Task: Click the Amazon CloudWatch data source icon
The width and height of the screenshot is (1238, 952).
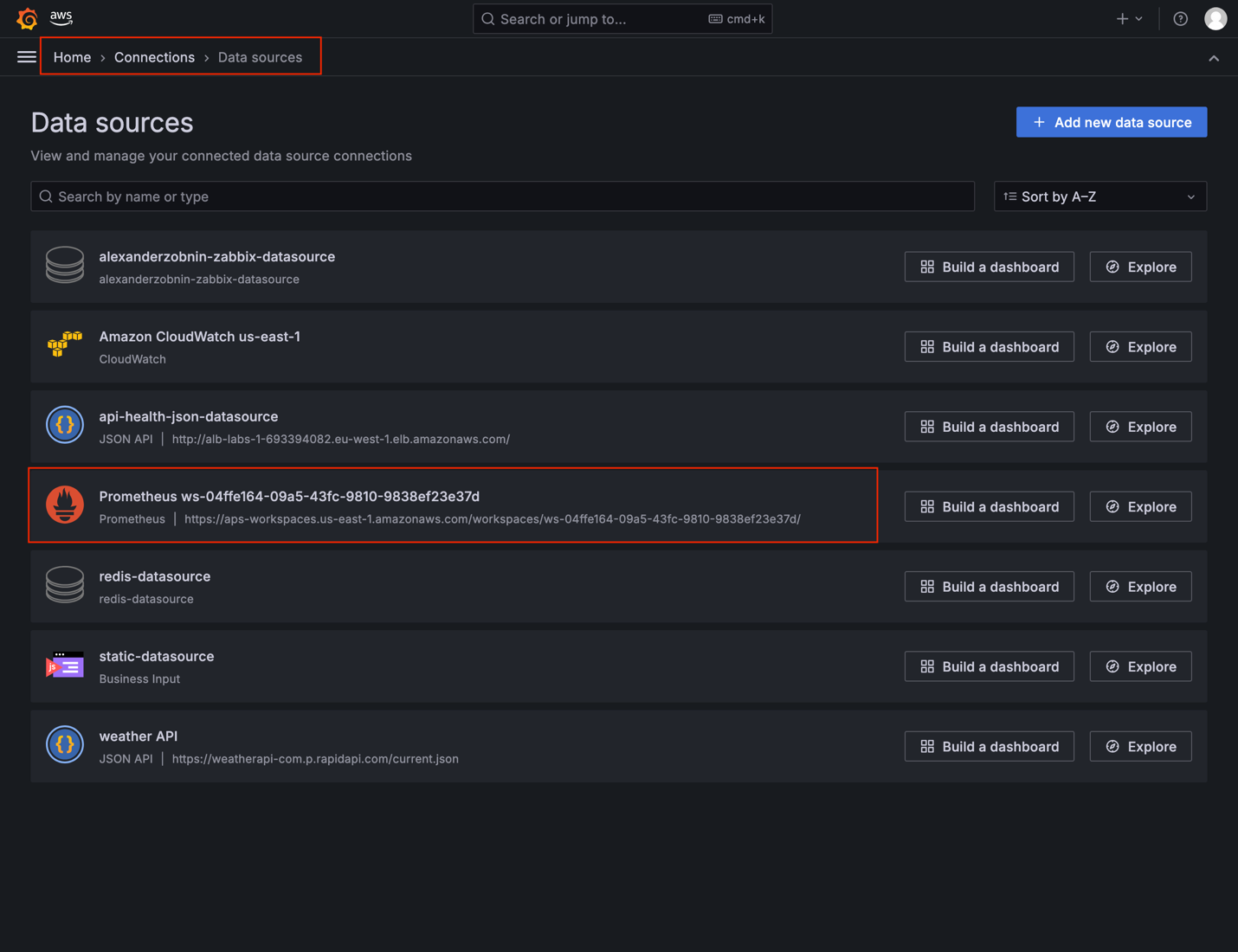Action: [64, 345]
